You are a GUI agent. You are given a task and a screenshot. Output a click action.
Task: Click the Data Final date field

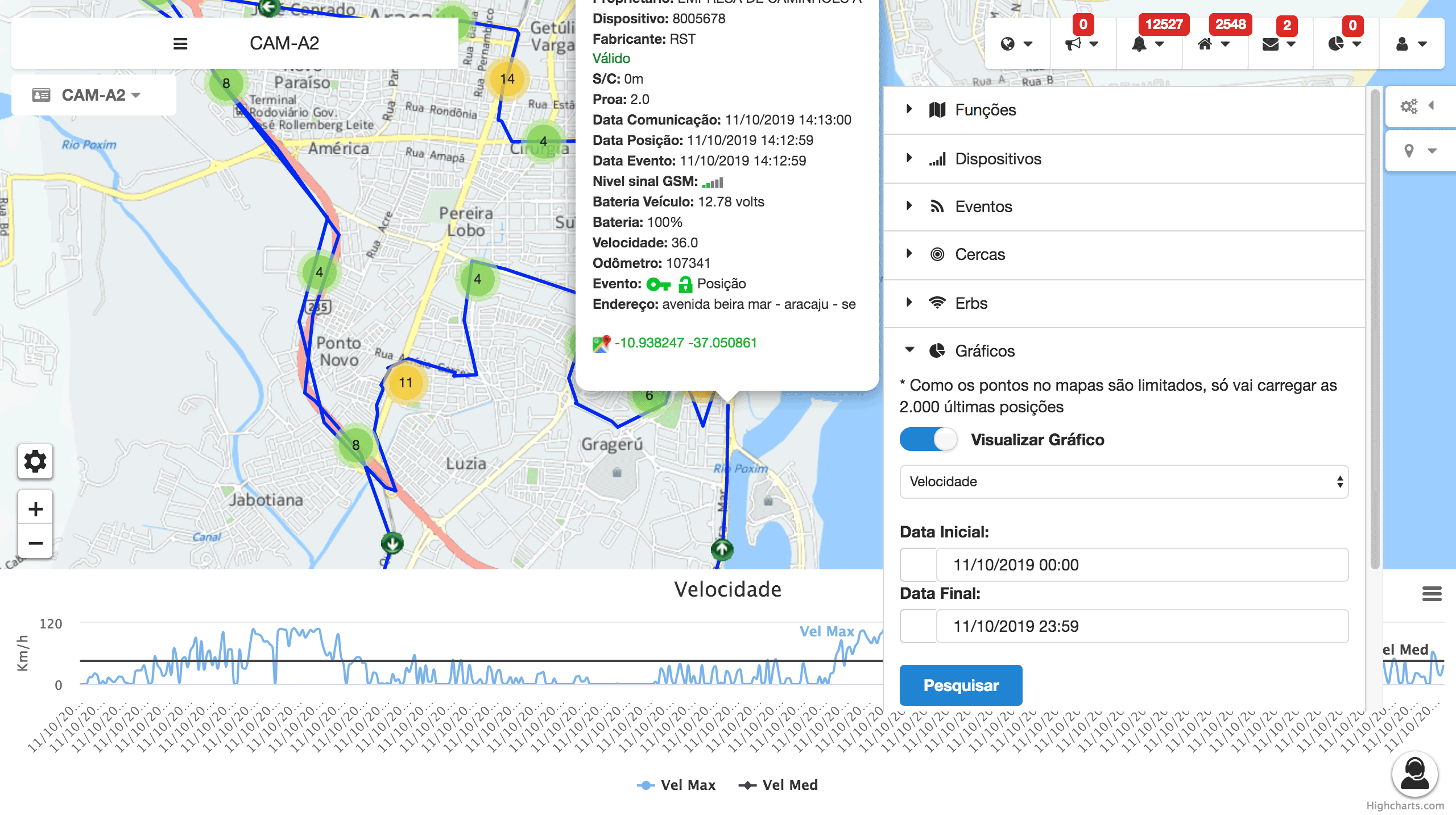click(1142, 626)
